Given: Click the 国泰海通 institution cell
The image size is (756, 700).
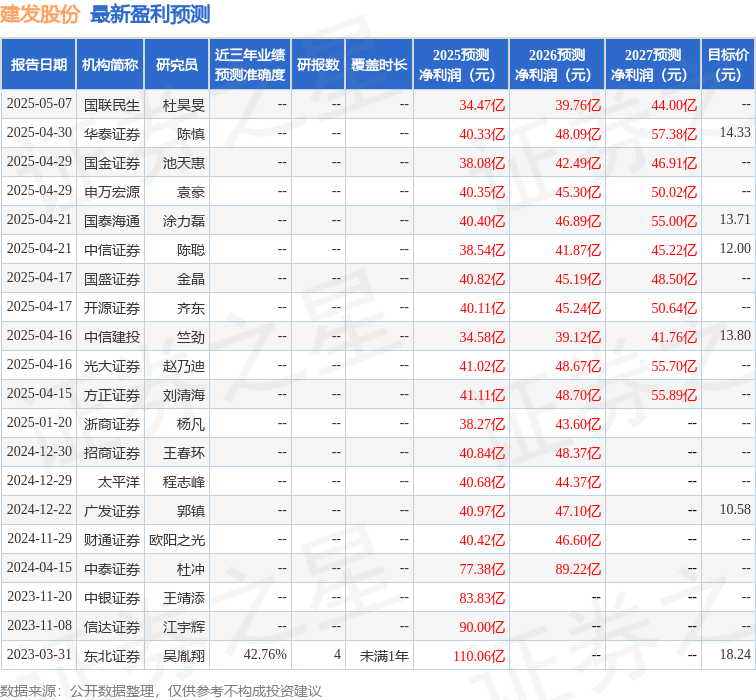Looking at the screenshot, I should coord(112,221).
